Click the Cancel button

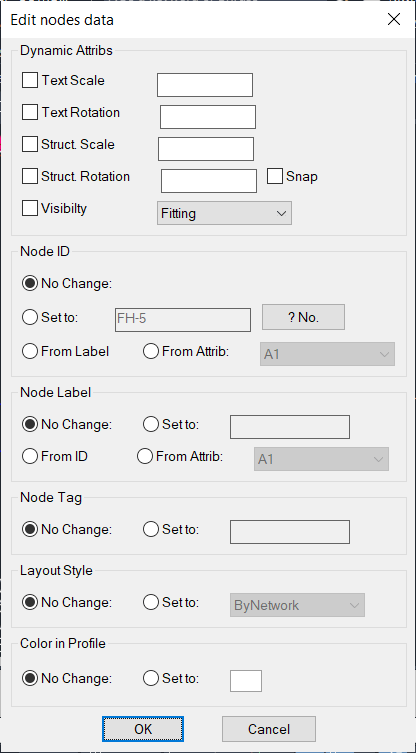click(x=269, y=729)
